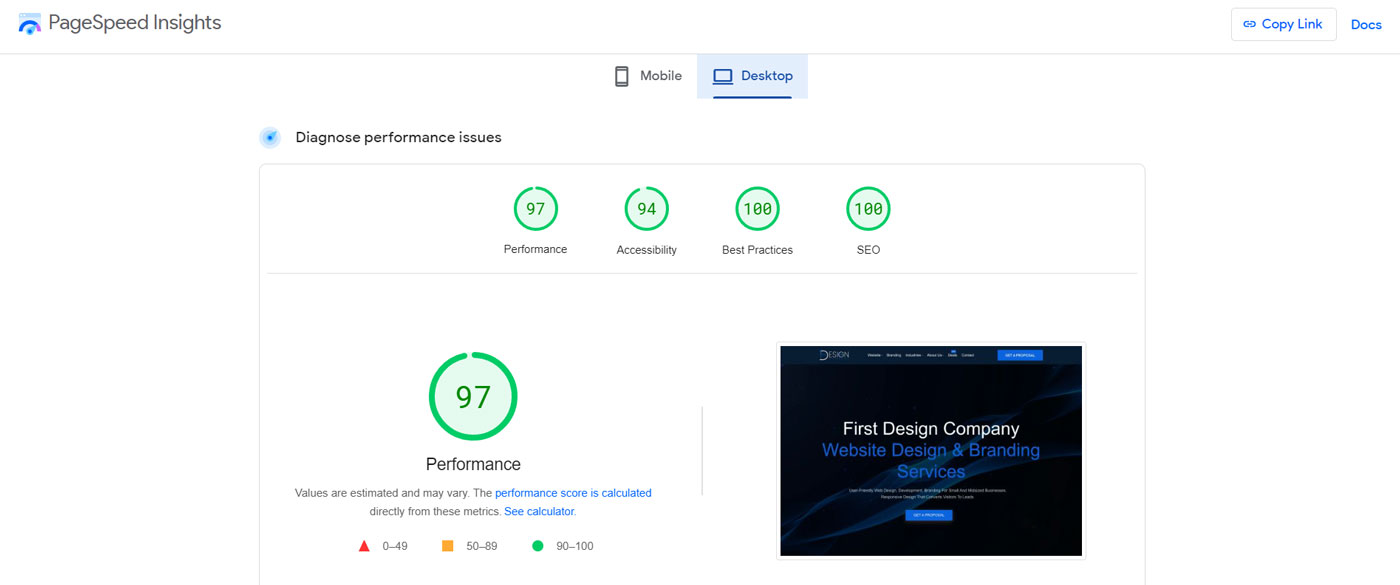Open the Docs link
Viewport: 1400px width, 585px height.
pyautogui.click(x=1366, y=25)
